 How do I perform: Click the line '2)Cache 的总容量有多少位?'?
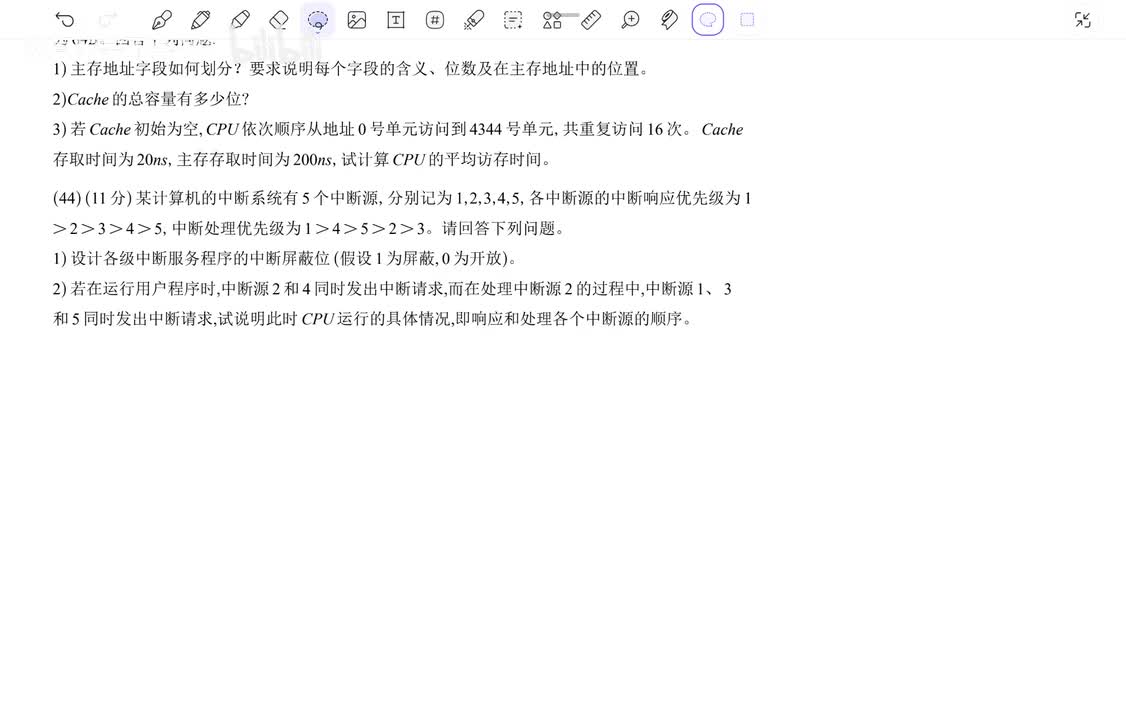pyautogui.click(x=151, y=99)
